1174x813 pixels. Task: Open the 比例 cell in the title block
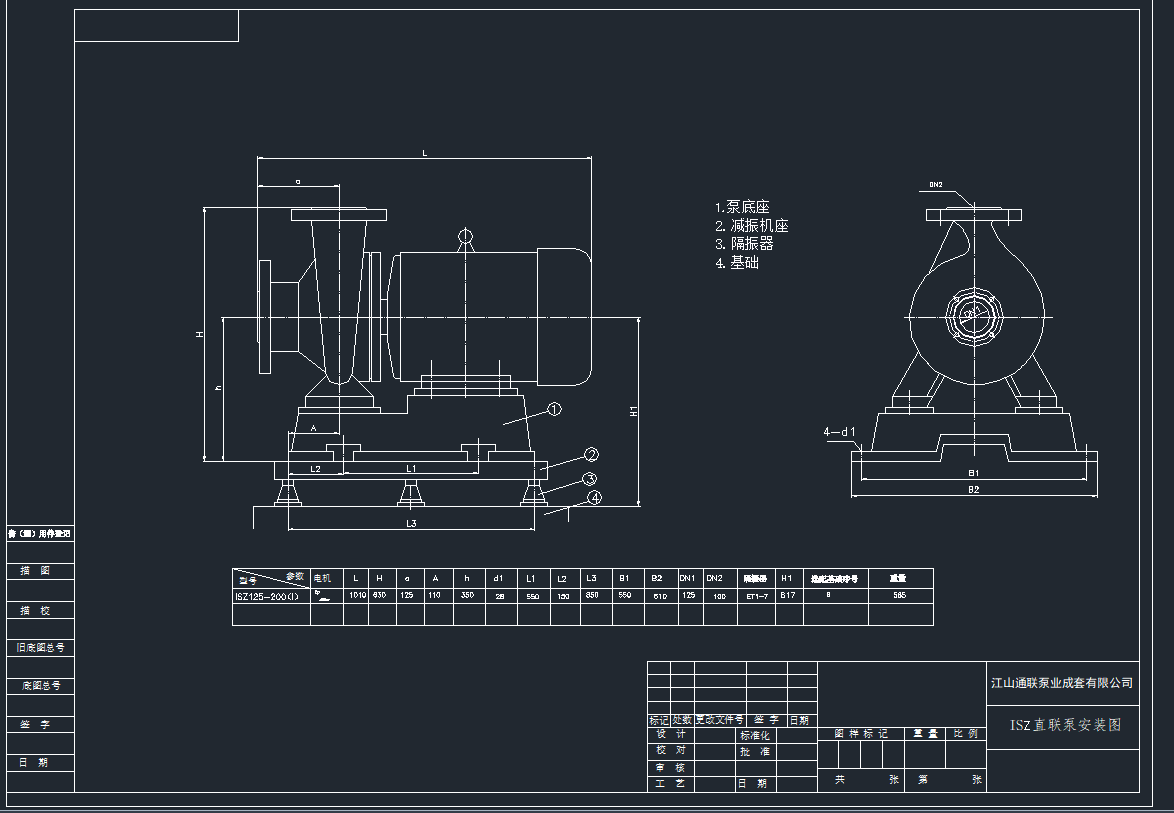(x=967, y=733)
